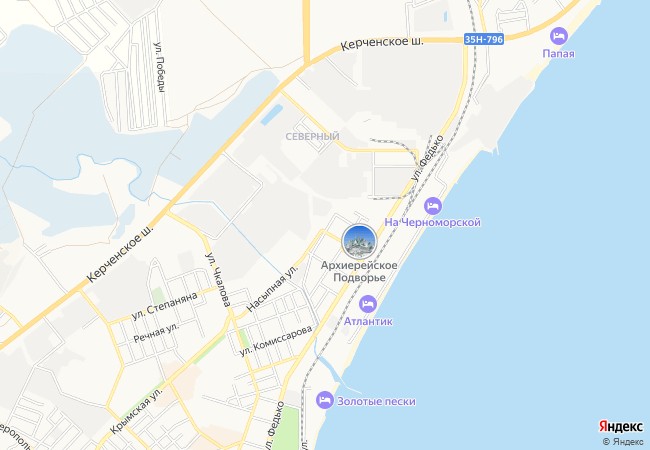Open the Золотые пески text label
The height and width of the screenshot is (450, 650).
click(x=376, y=401)
